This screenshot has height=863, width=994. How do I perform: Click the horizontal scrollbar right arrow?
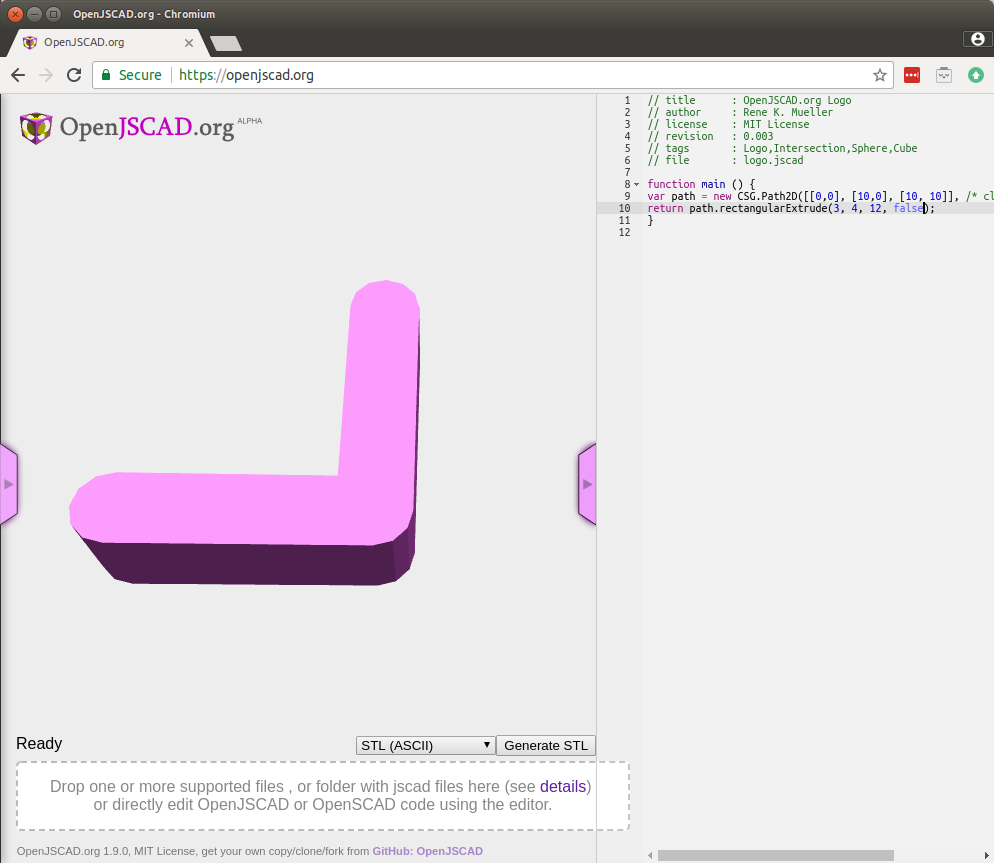[x=987, y=855]
